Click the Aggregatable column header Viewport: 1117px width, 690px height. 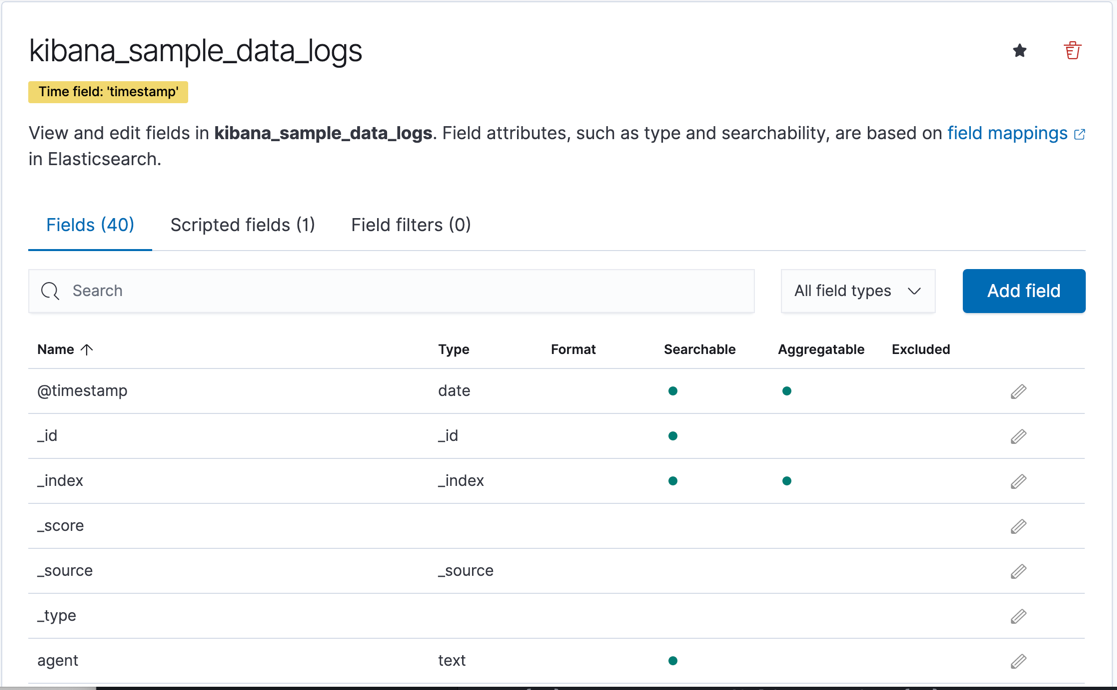[820, 349]
